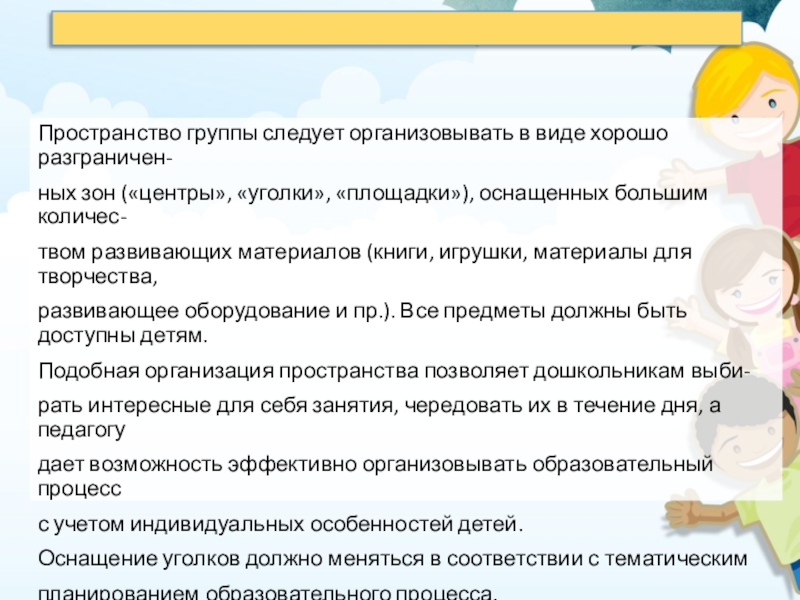Viewport: 800px width, 600px height.
Task: Click the word «Пространство» in first line
Action: click(x=94, y=133)
